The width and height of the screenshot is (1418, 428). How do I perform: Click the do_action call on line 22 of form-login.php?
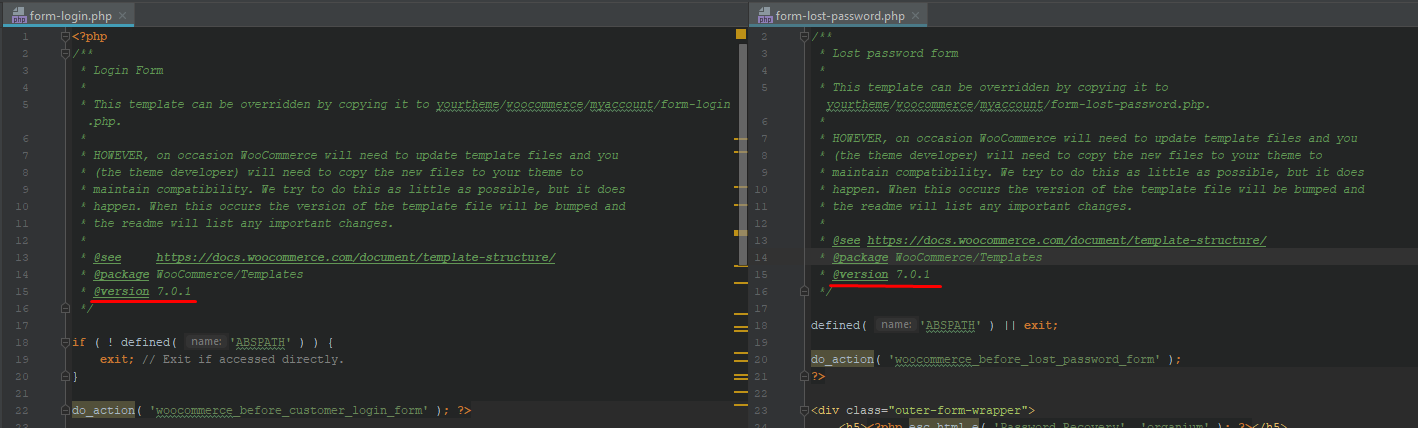tap(103, 410)
